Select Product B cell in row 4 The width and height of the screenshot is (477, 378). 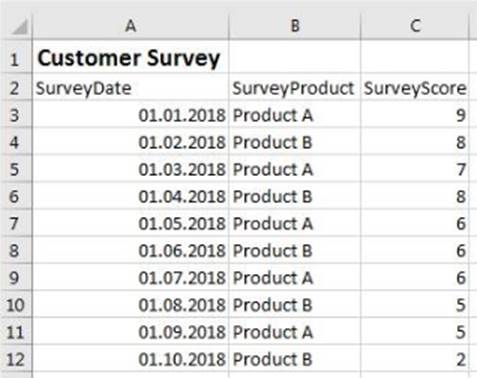tap(295, 142)
